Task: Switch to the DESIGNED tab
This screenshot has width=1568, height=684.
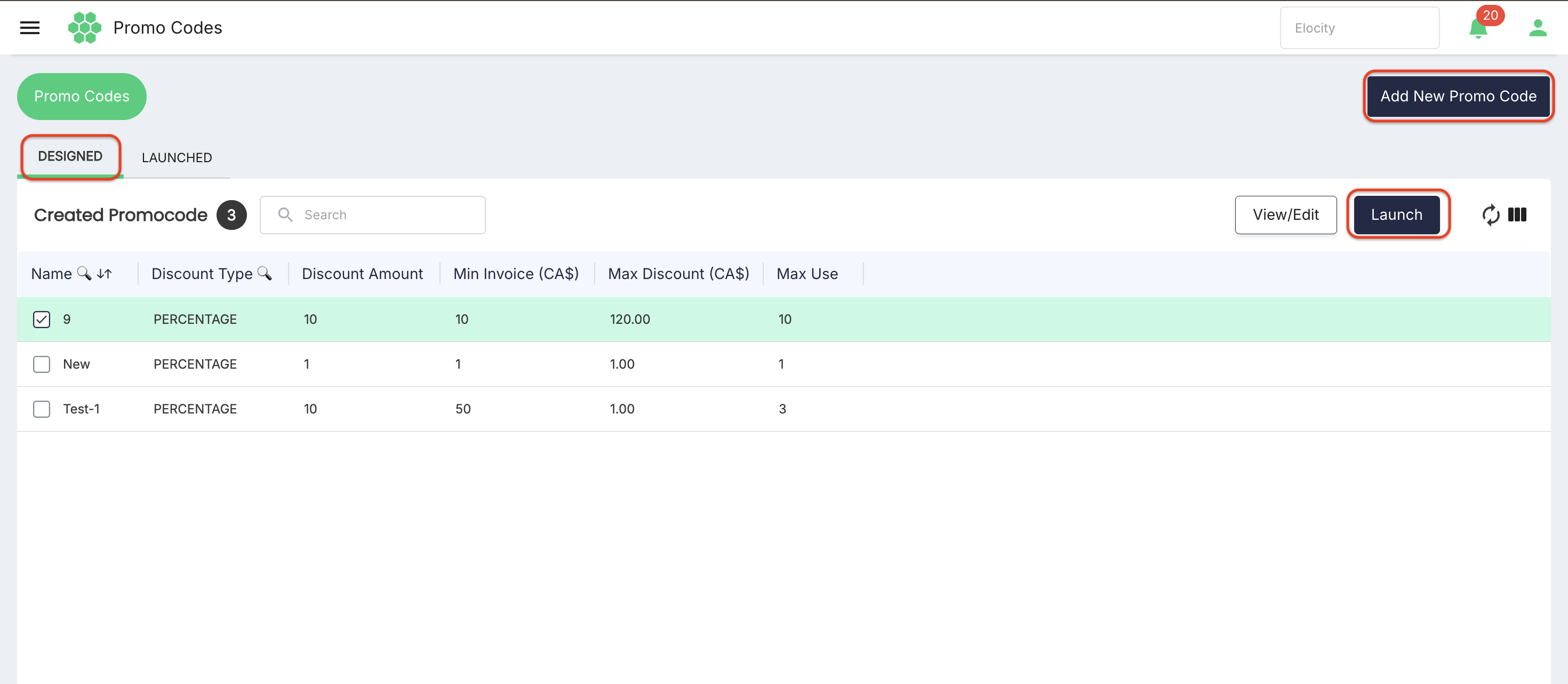Action: (70, 156)
